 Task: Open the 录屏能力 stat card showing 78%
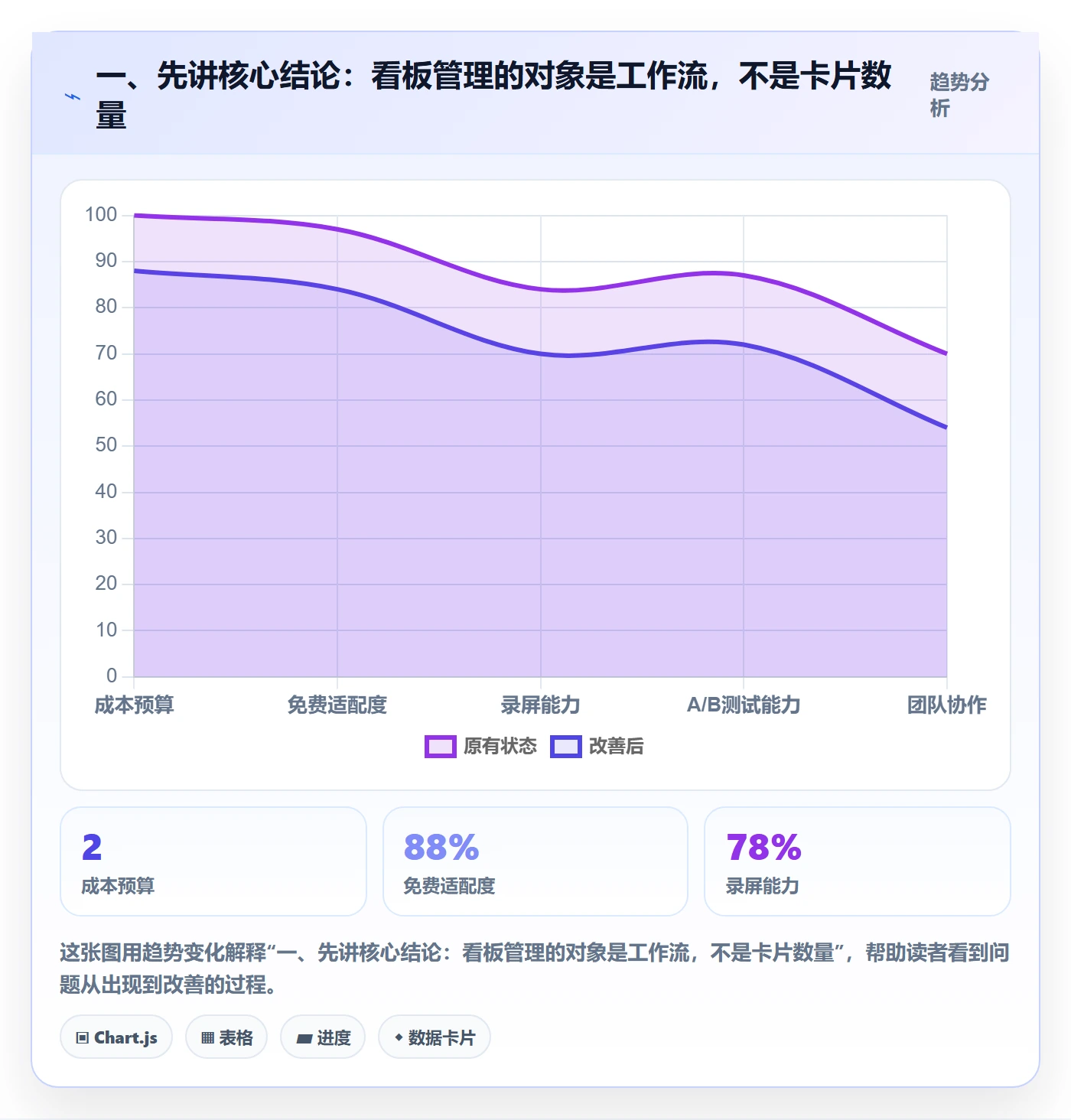[x=858, y=861]
